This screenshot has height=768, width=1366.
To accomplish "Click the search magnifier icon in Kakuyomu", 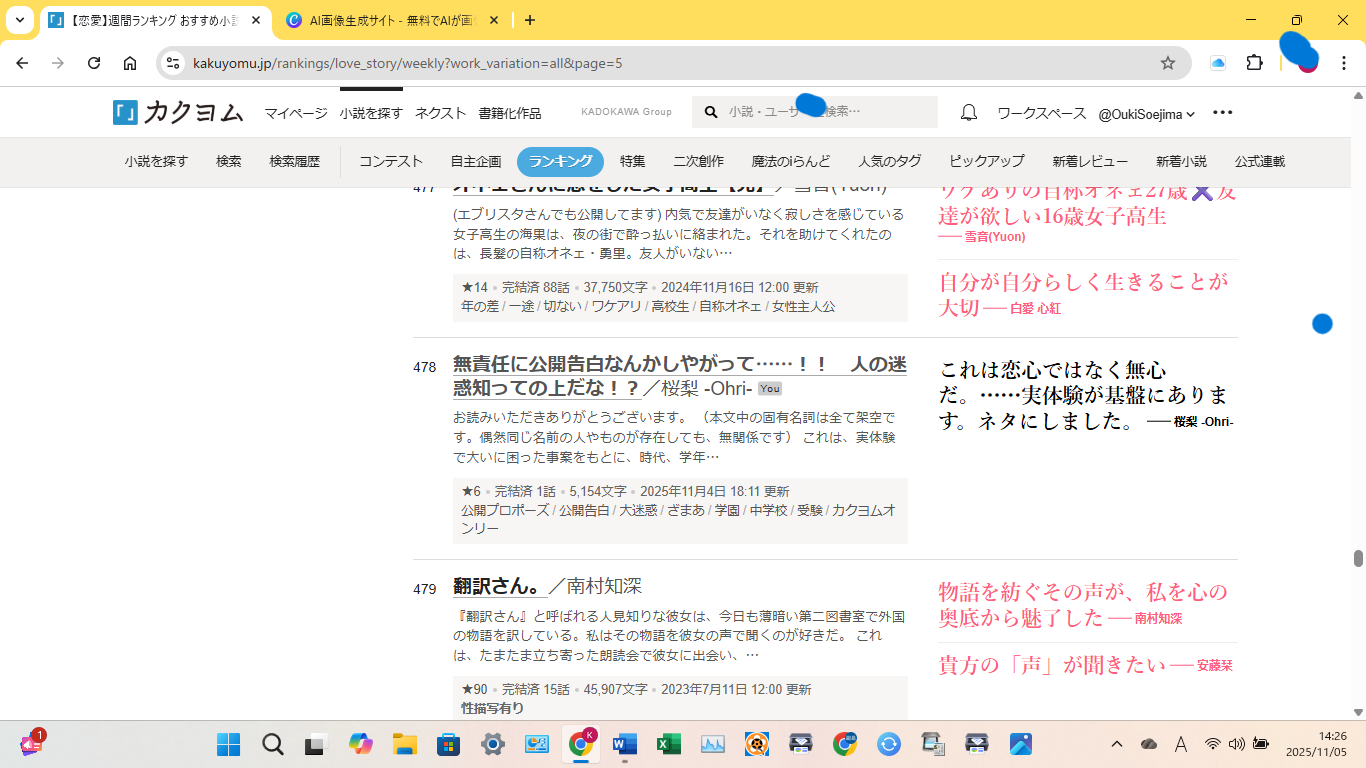I will click(x=711, y=113).
